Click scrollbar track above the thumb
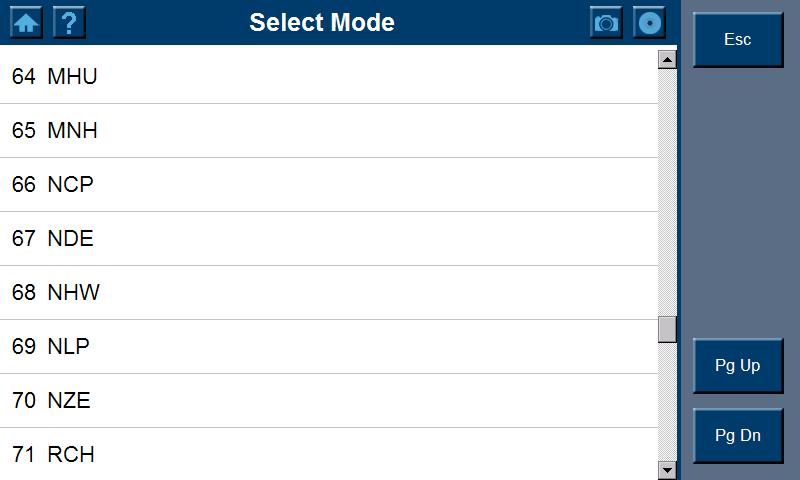This screenshot has width=800, height=480. pyautogui.click(x=667, y=190)
